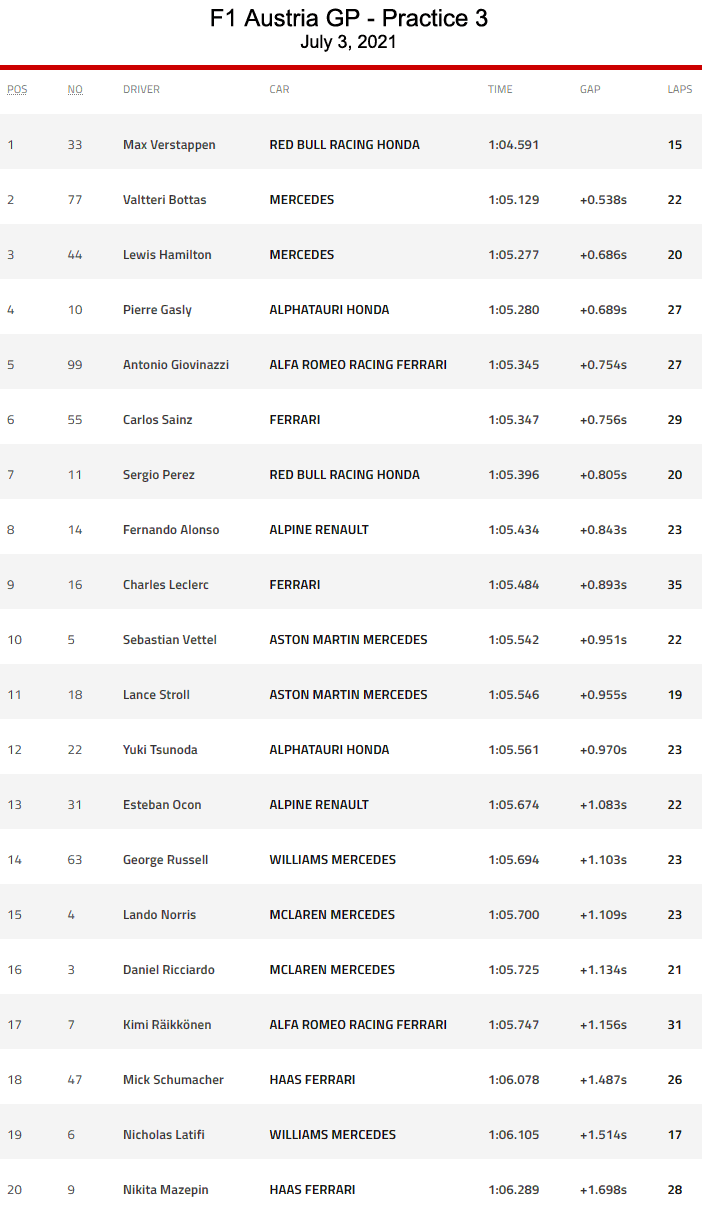Click Antonio Giovinazzi's driver name
The height and width of the screenshot is (1208, 702).
(176, 365)
